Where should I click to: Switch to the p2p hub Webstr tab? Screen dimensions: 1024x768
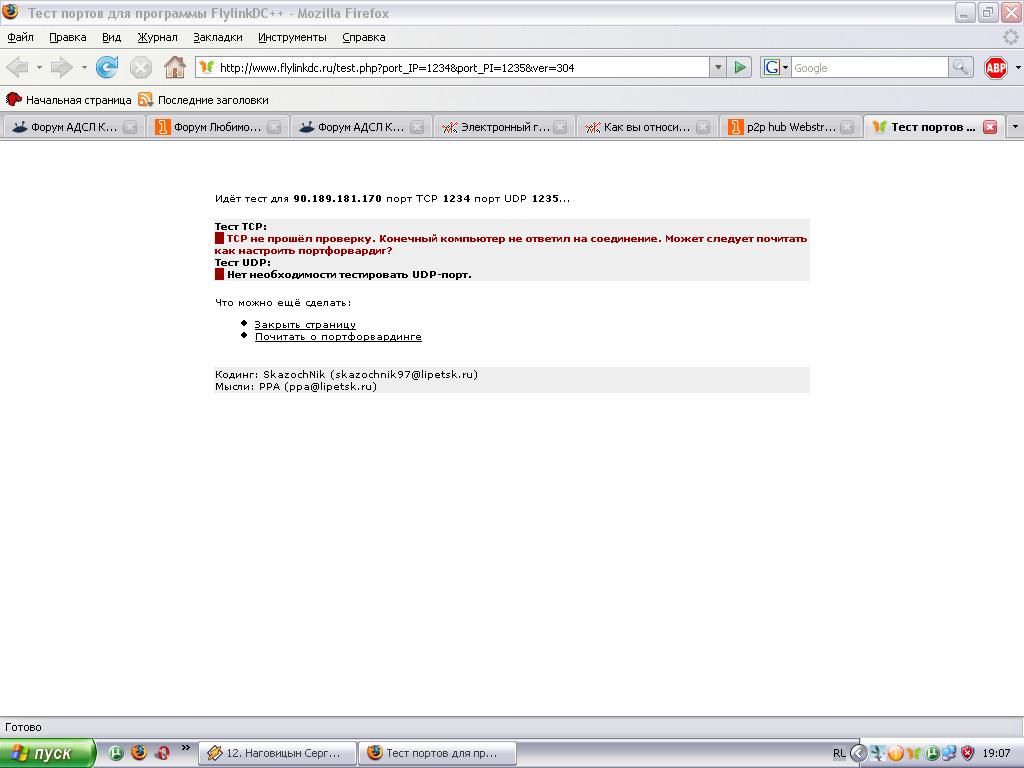pos(780,127)
